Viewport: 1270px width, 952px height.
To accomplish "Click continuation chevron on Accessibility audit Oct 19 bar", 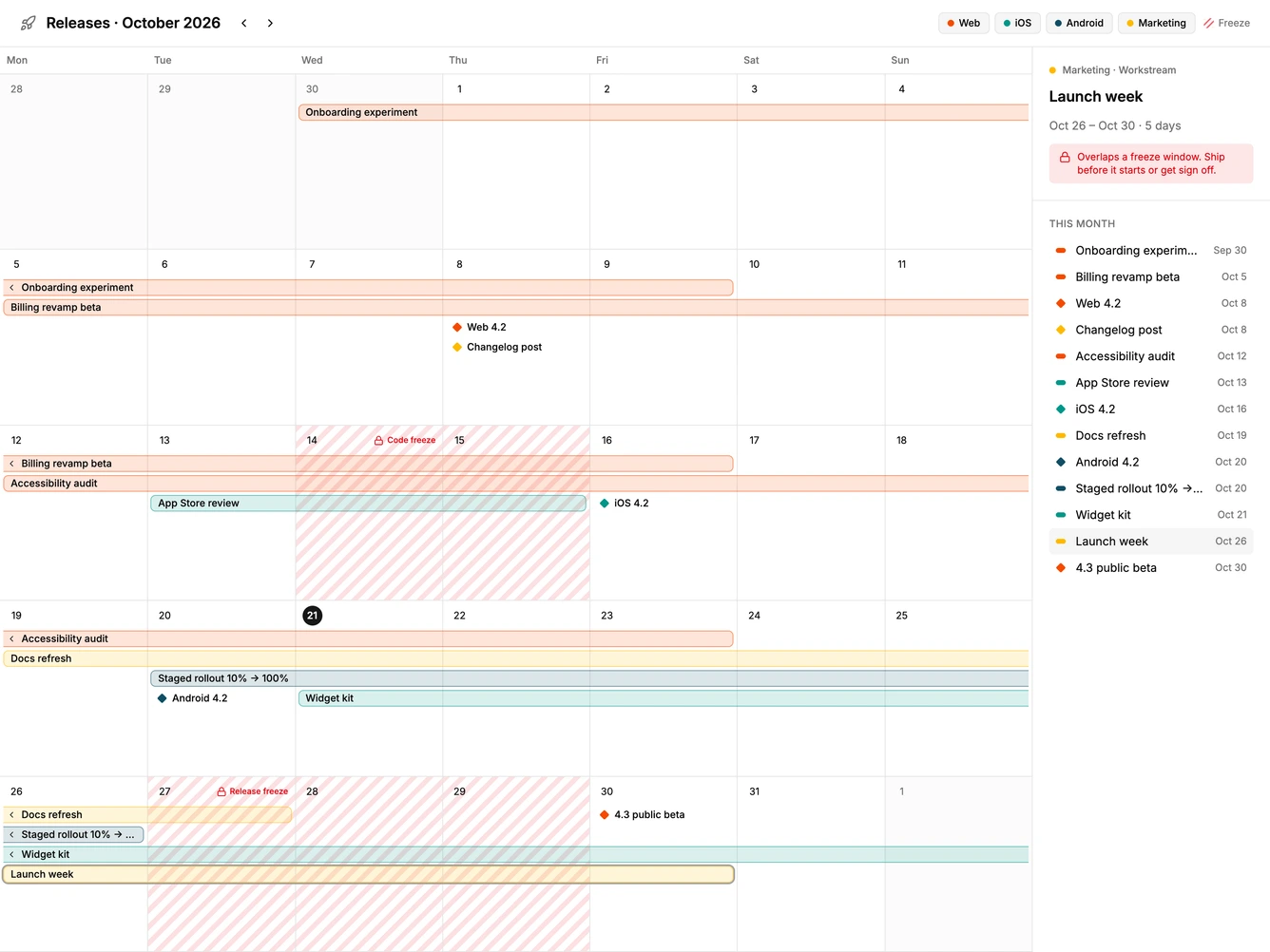I will click(x=11, y=638).
